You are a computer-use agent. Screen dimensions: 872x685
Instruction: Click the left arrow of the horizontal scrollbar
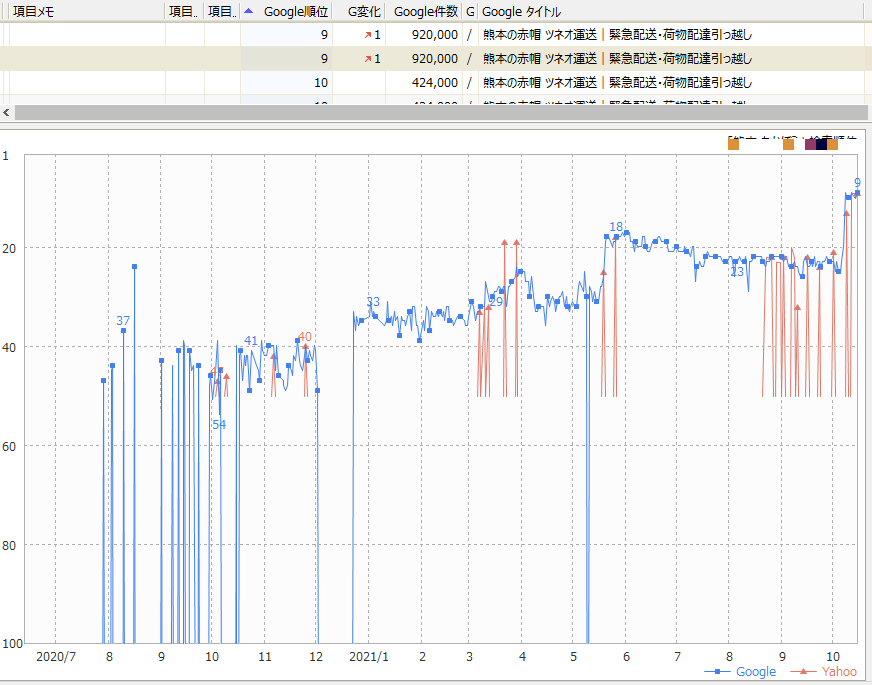[6, 113]
